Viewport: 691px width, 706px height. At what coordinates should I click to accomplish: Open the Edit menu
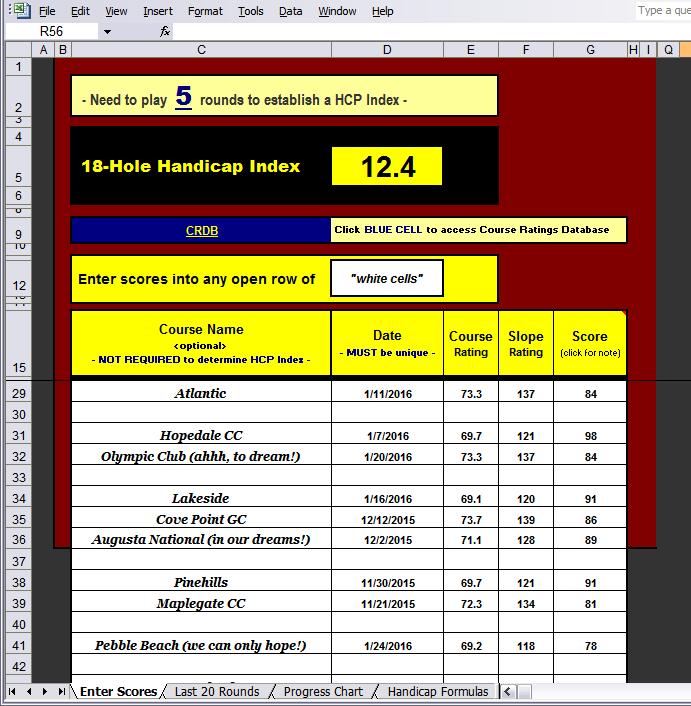click(81, 11)
